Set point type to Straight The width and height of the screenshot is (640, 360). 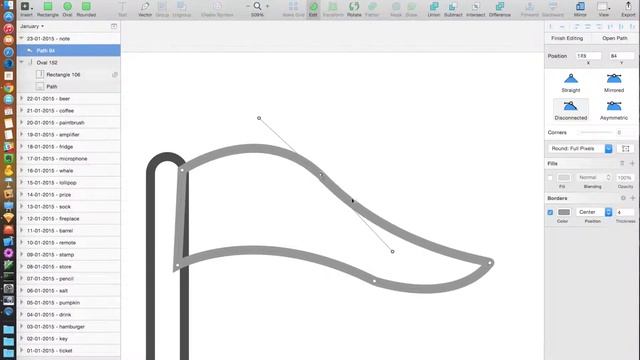pos(571,82)
